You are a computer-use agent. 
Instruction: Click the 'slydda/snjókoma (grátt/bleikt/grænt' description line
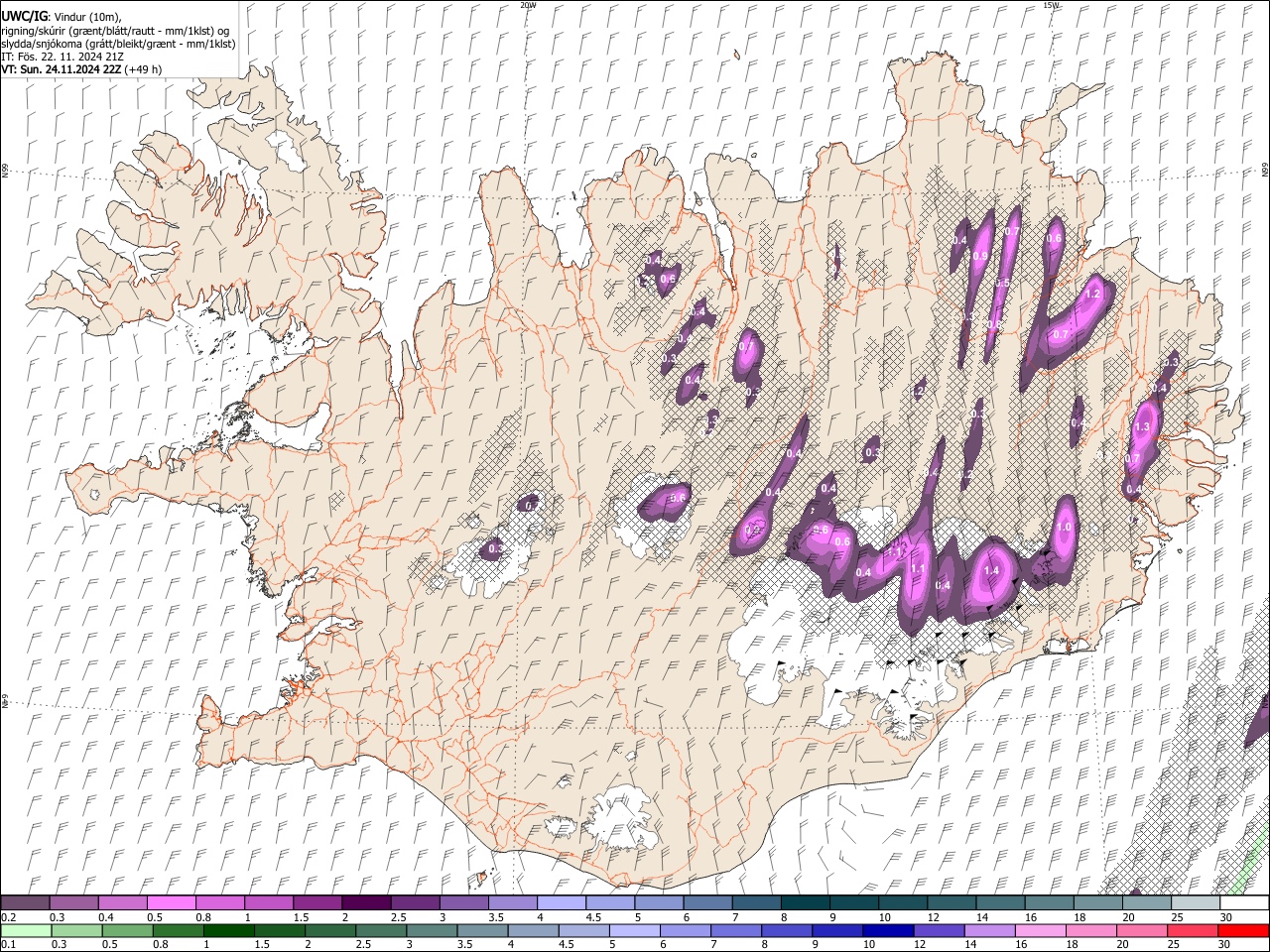point(118,44)
